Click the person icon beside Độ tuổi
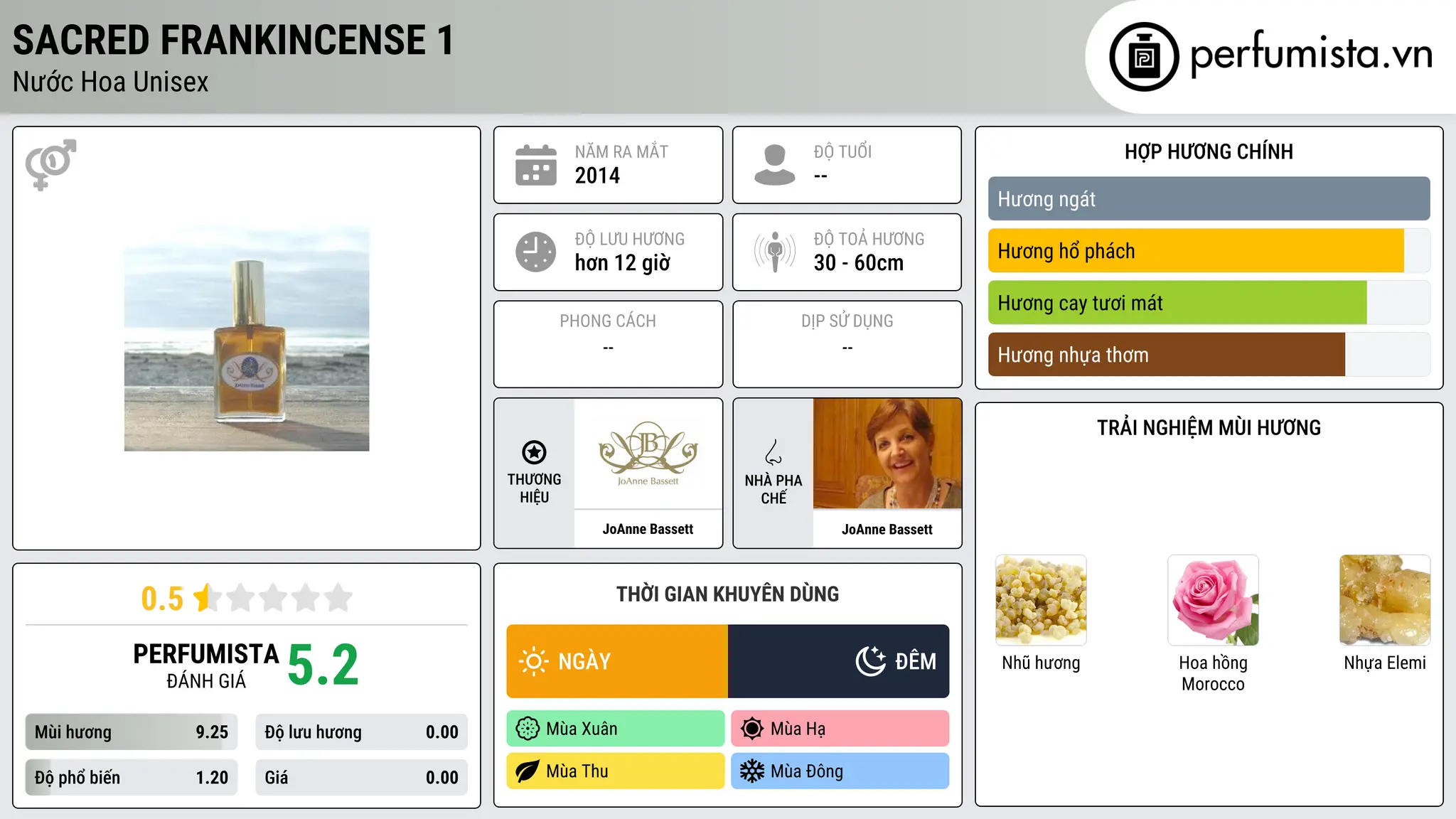The height and width of the screenshot is (819, 1456). point(774,165)
